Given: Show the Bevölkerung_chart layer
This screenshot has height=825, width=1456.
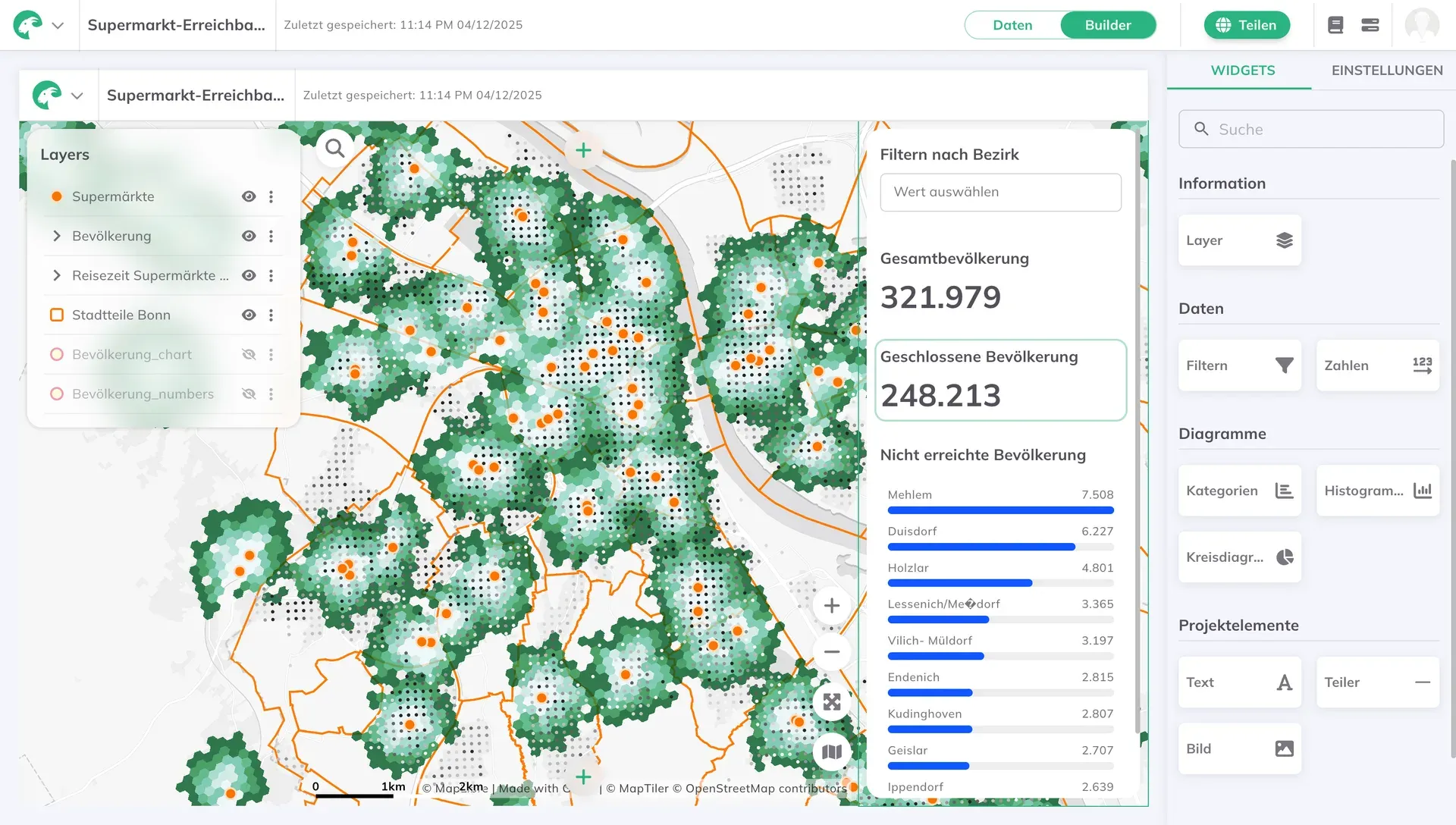Looking at the screenshot, I should [249, 354].
